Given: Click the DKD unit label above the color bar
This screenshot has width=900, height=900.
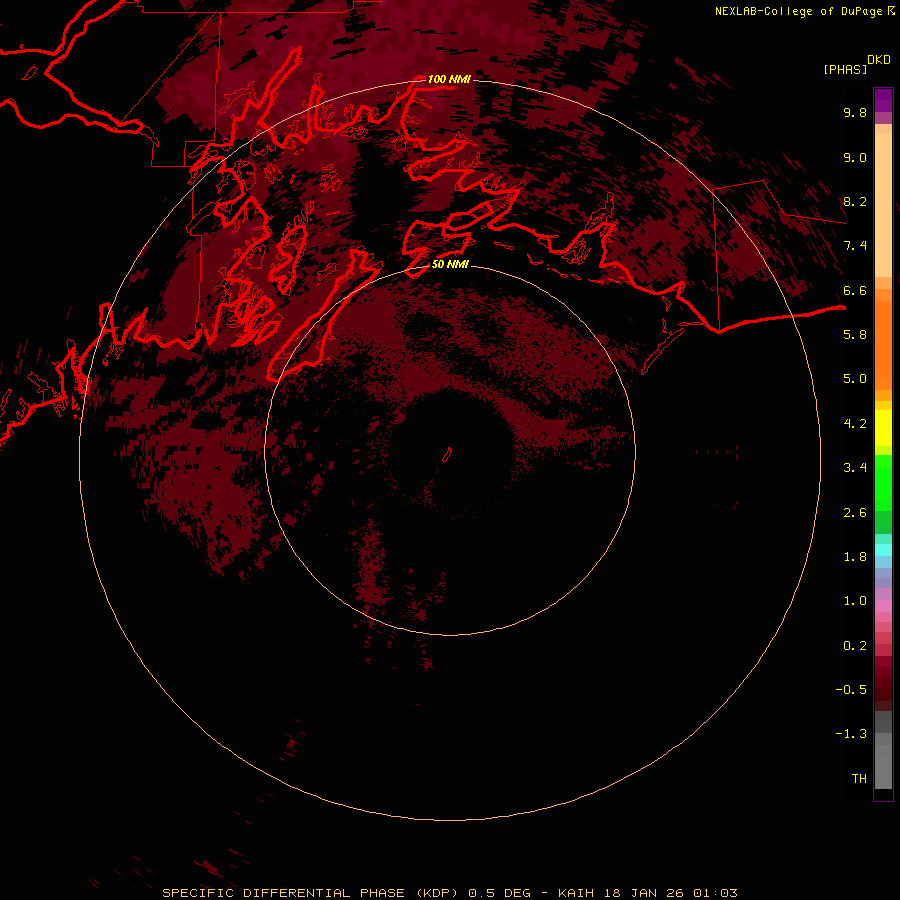Looking at the screenshot, I should pos(878,60).
